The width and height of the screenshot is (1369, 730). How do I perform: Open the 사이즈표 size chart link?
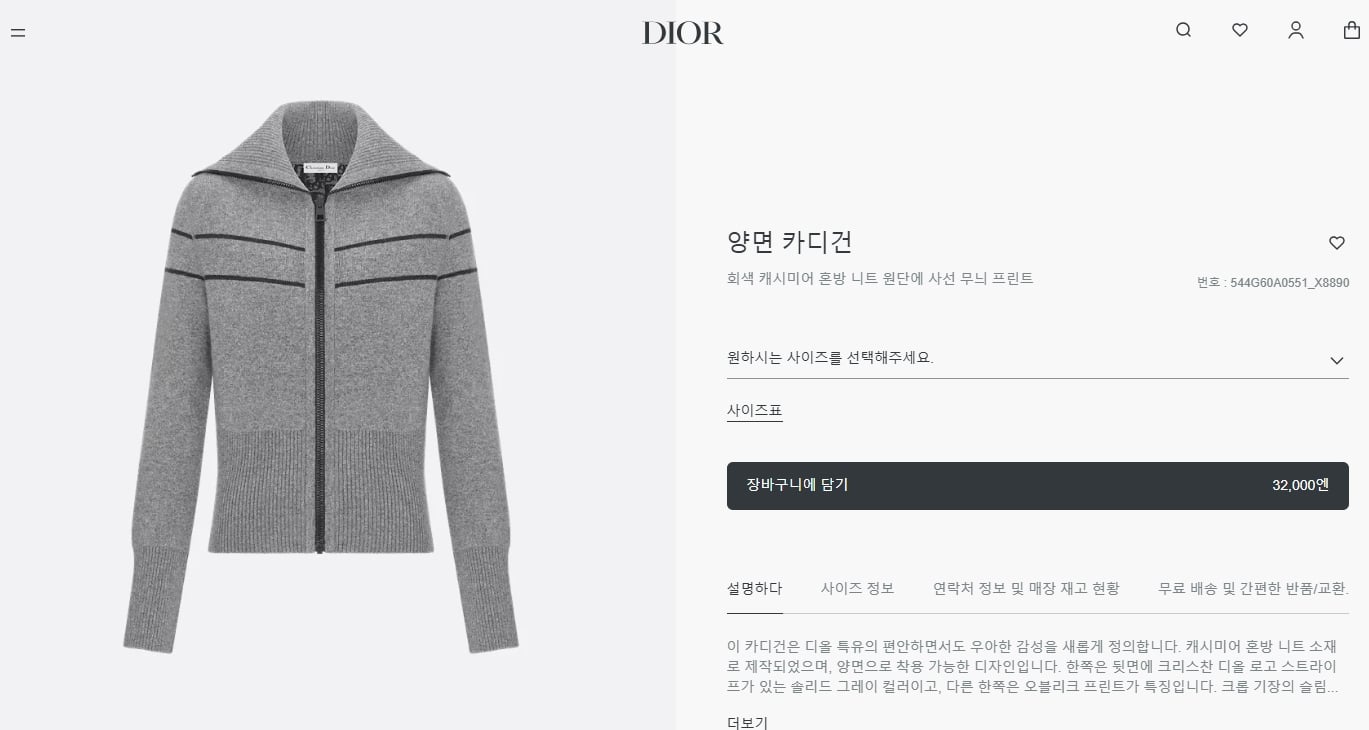pos(754,410)
